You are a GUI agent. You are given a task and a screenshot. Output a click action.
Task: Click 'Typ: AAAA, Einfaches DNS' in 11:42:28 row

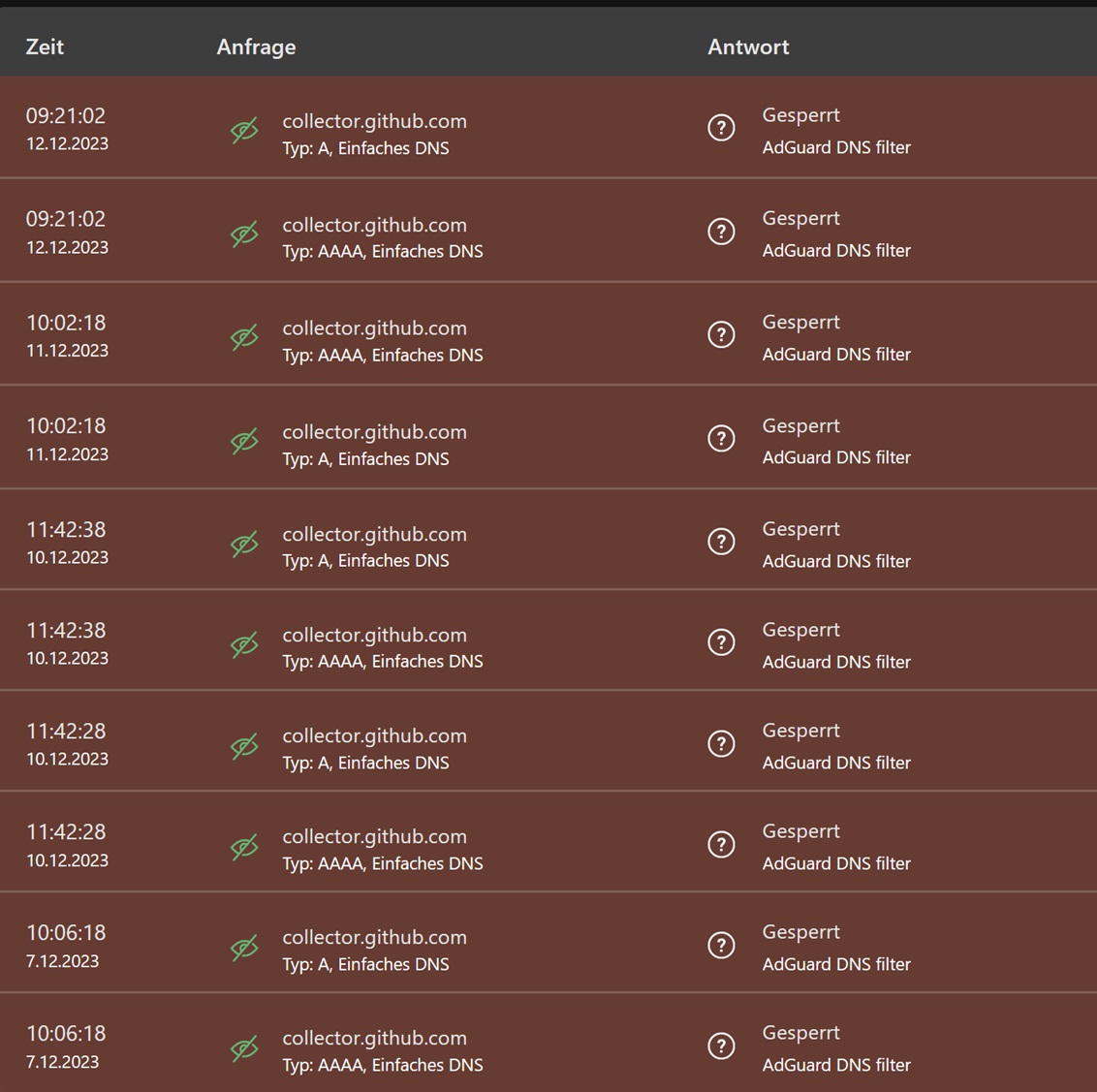pos(383,864)
